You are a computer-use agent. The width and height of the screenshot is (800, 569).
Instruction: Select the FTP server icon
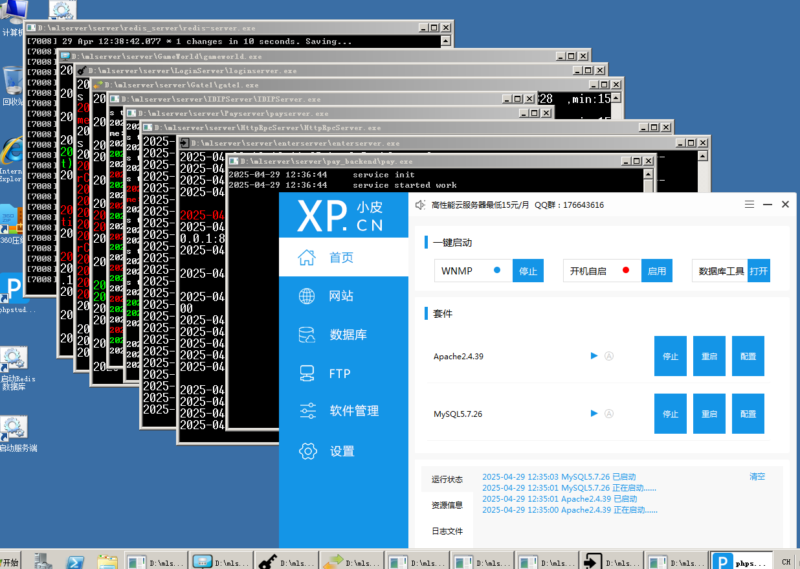point(308,373)
